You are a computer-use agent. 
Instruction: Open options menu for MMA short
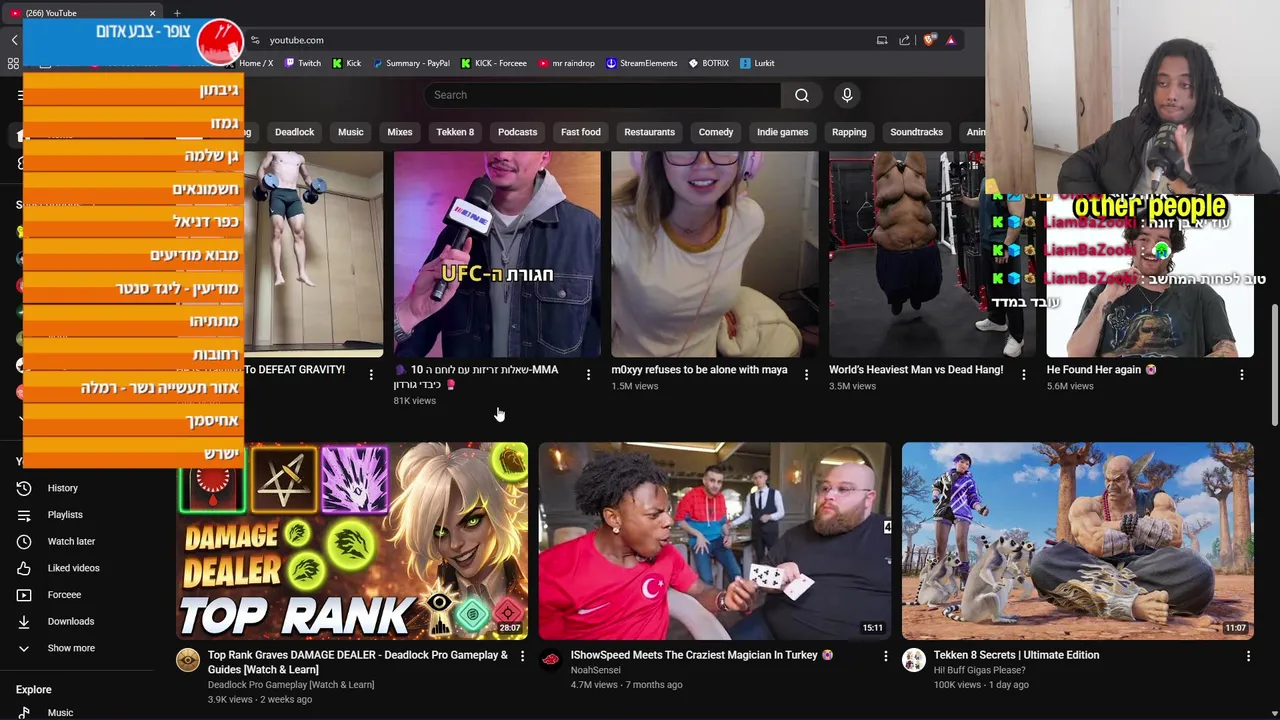(x=588, y=375)
